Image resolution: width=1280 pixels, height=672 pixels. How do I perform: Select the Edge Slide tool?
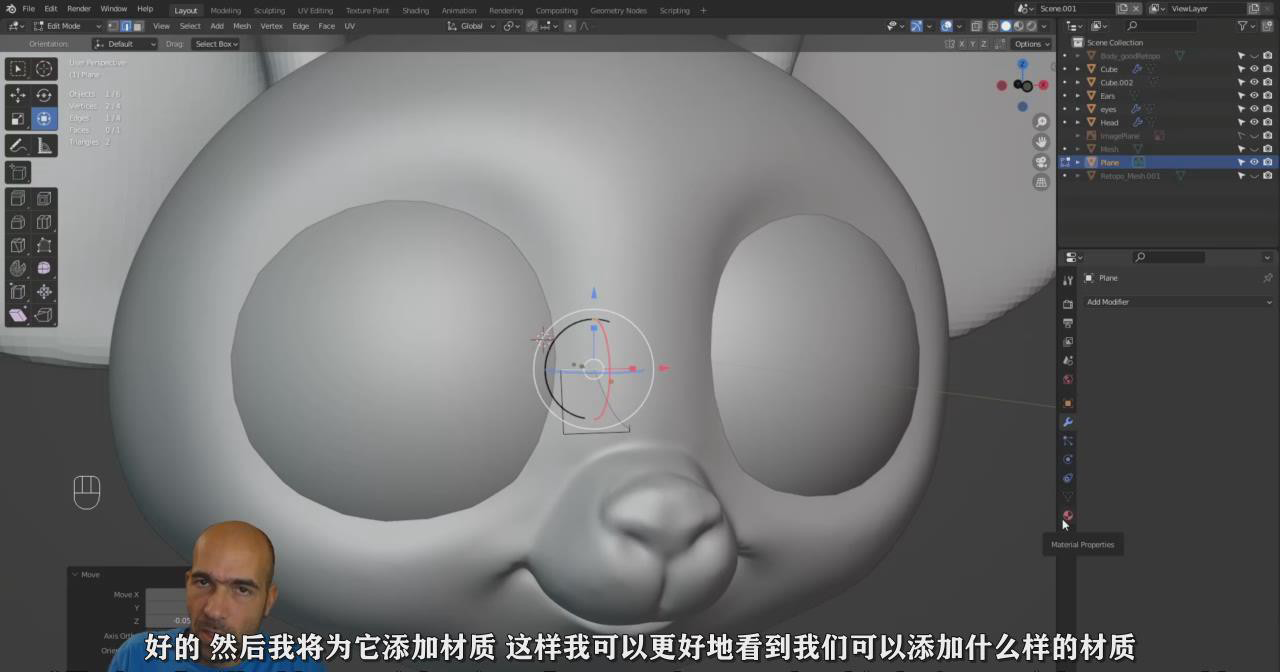pyautogui.click(x=18, y=292)
